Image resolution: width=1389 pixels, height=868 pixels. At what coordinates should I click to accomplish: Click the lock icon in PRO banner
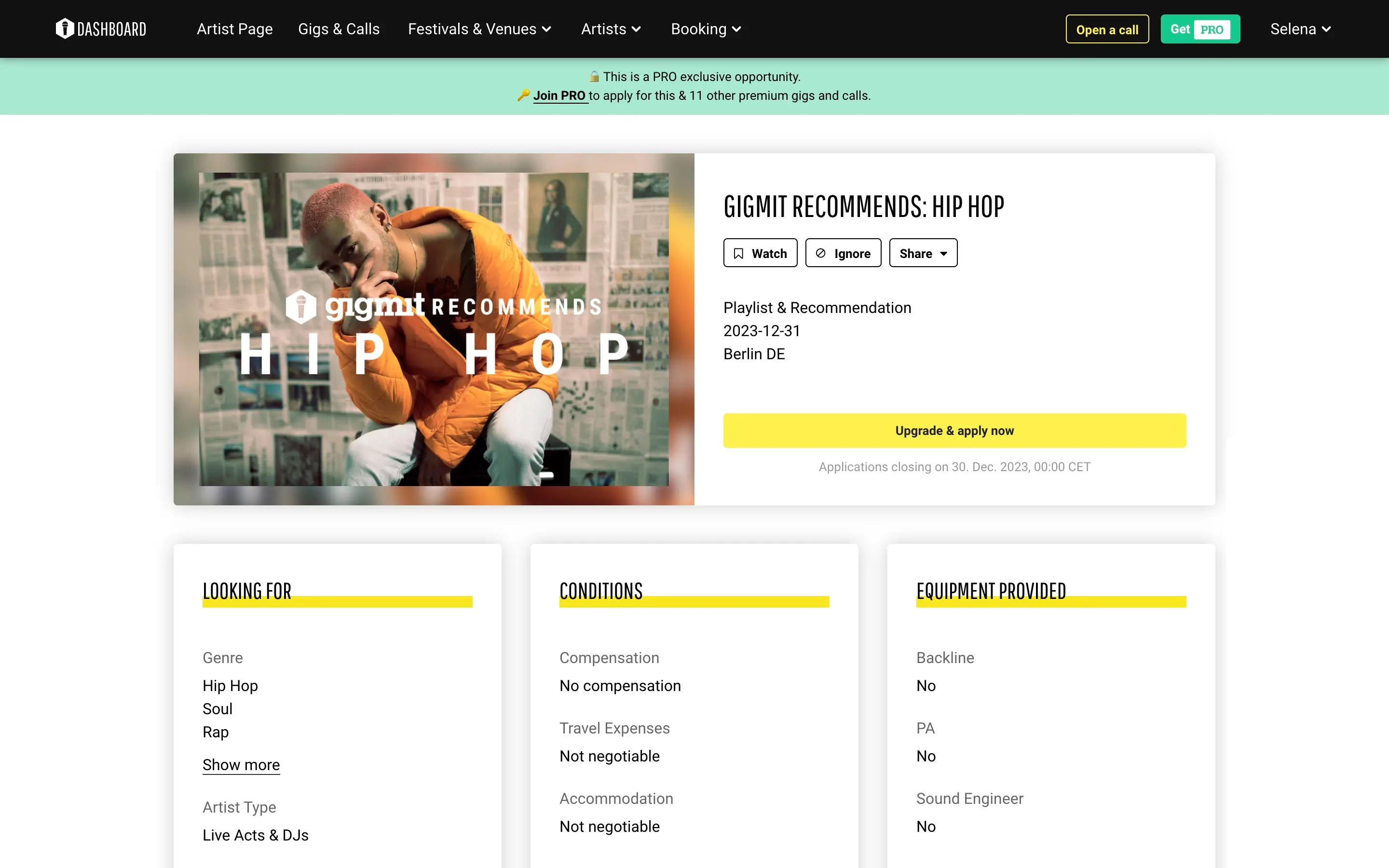pyautogui.click(x=595, y=76)
